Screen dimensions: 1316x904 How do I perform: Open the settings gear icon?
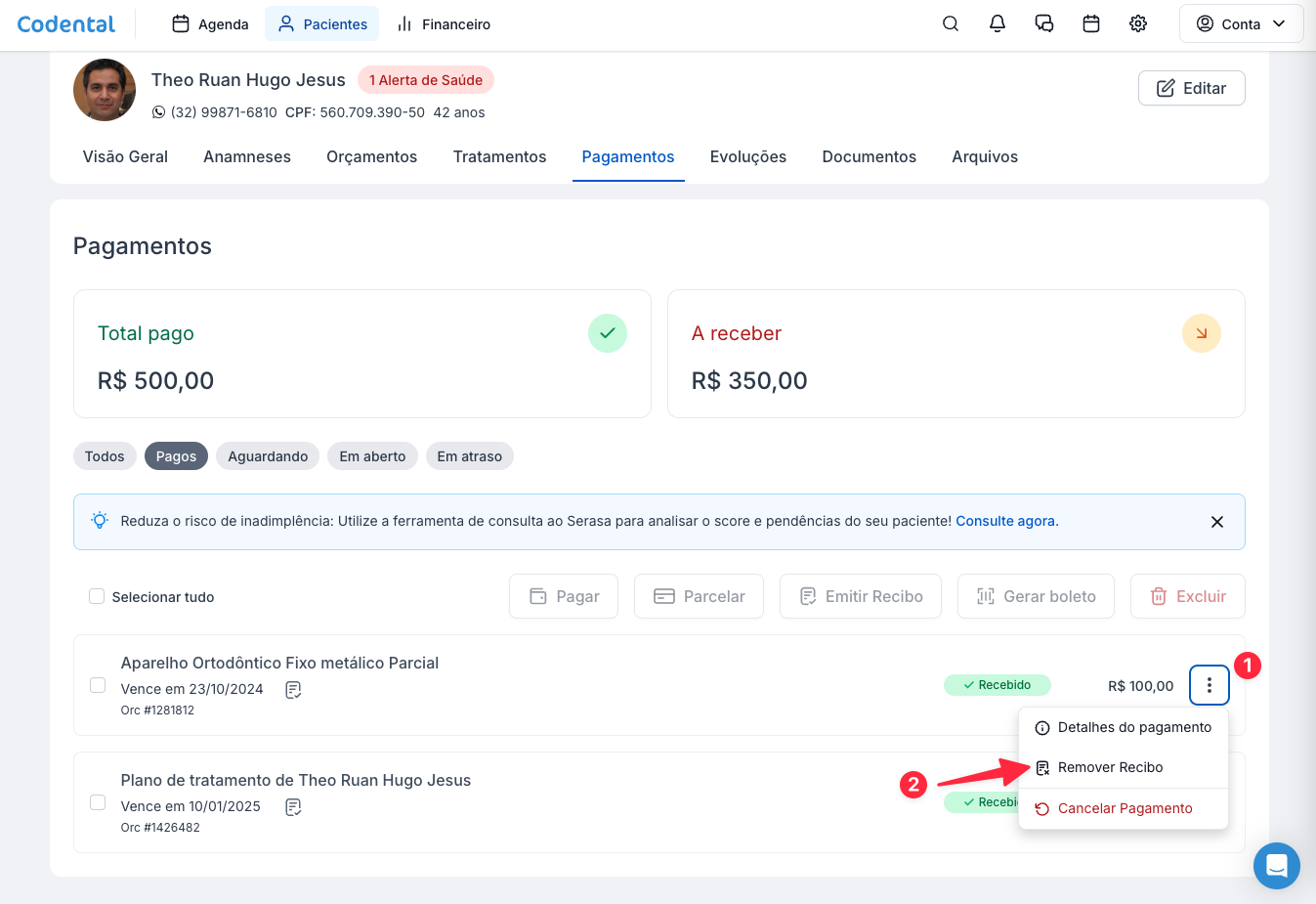[x=1137, y=24]
